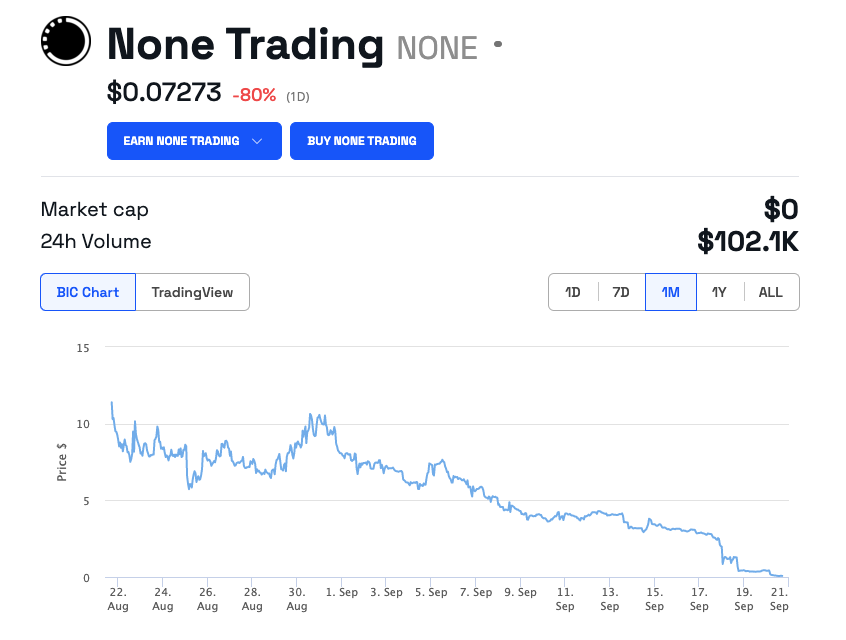Click the $0.07273 current price
Image resolution: width=846 pixels, height=640 pixels.
164,93
